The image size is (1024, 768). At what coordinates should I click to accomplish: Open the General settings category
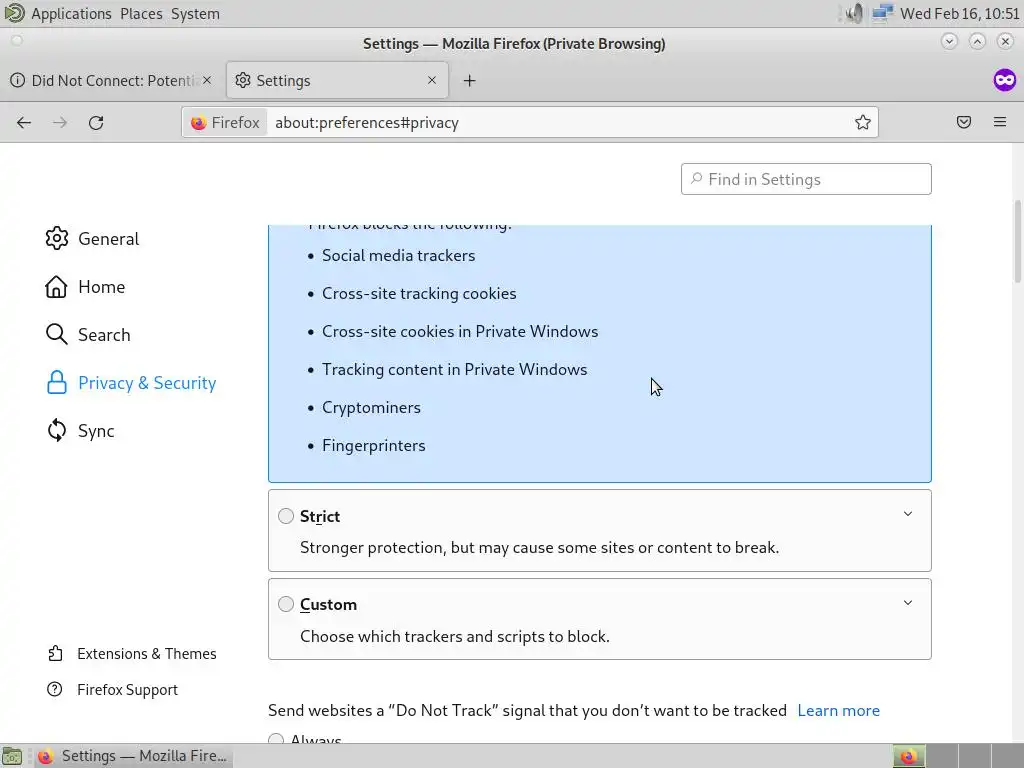tap(108, 239)
